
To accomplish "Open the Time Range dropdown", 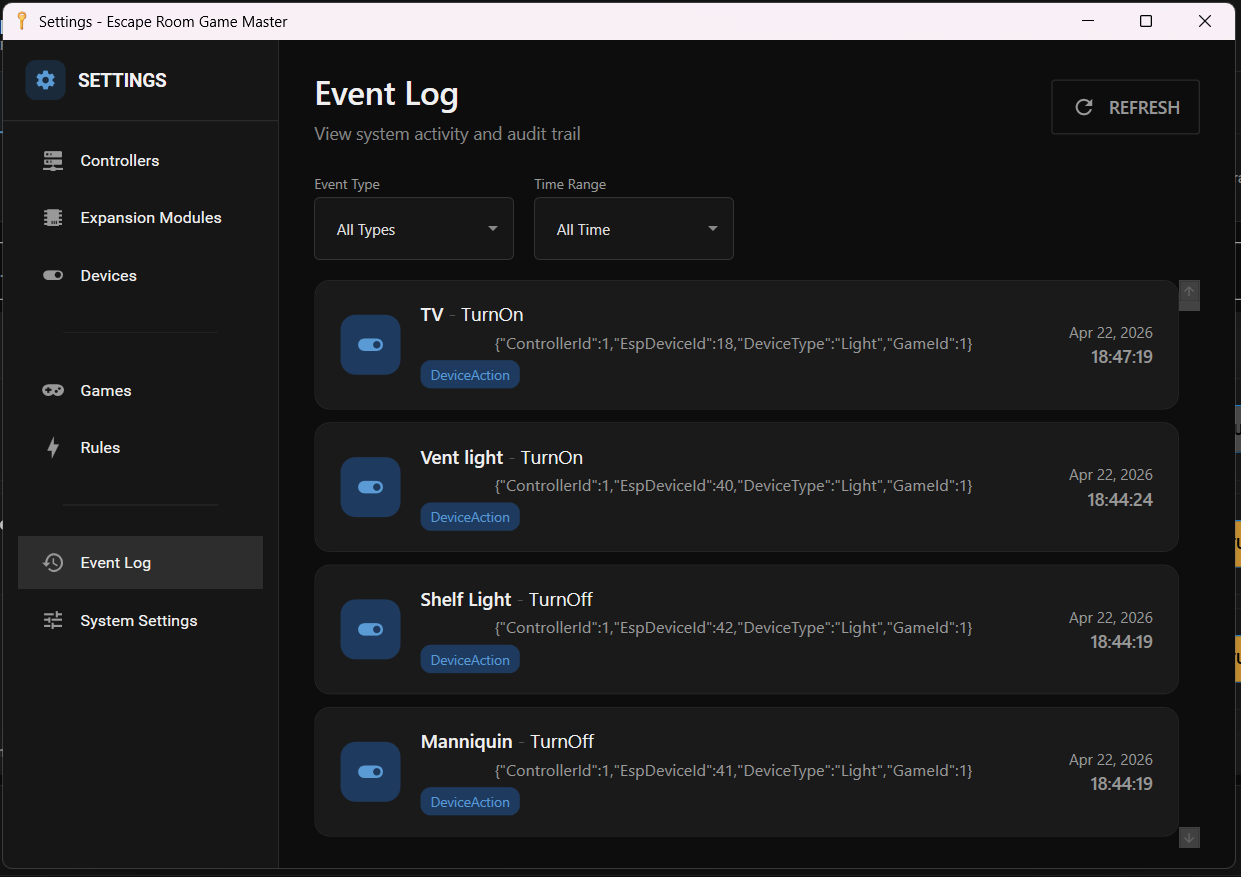I will point(634,229).
